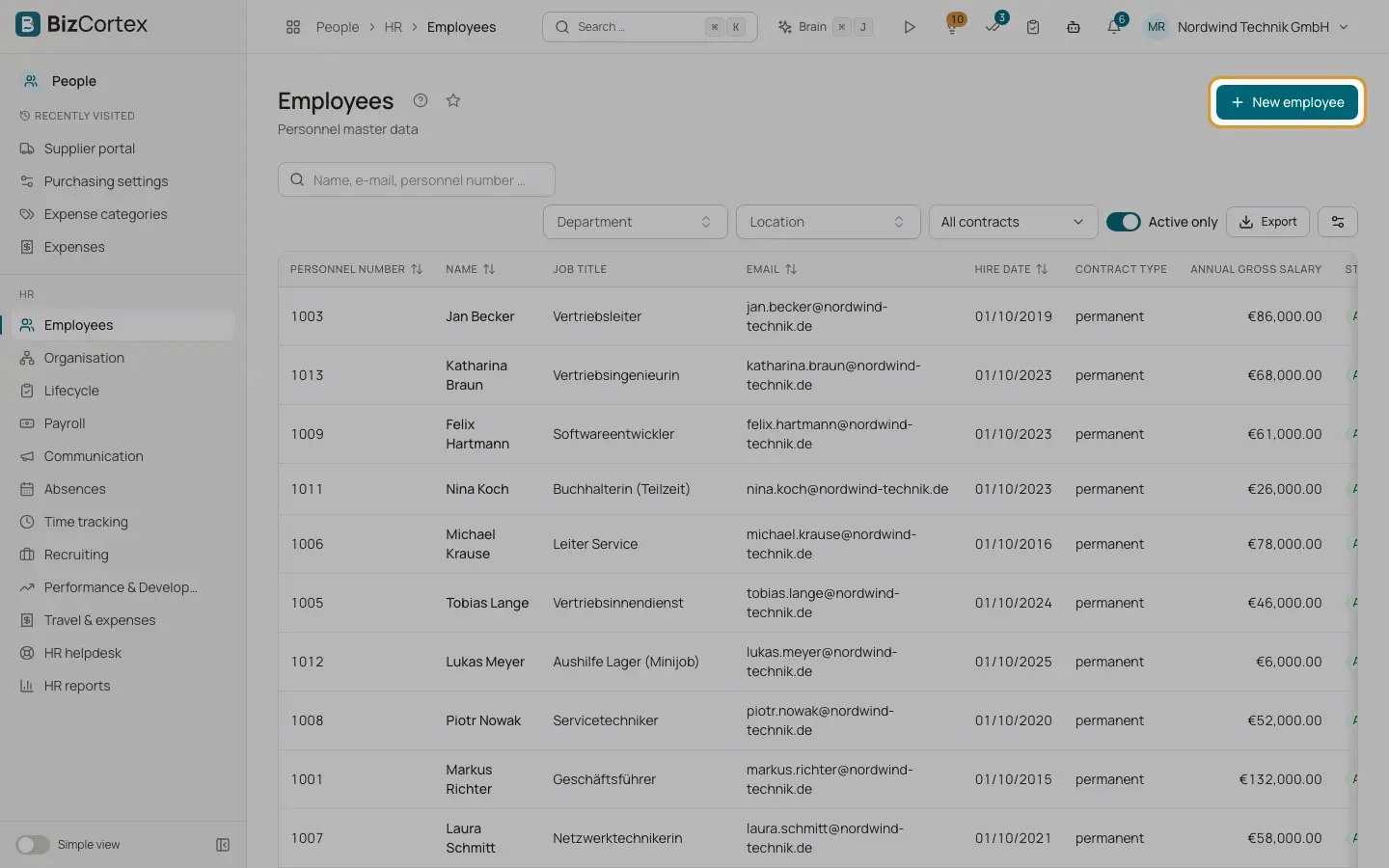This screenshot has width=1389, height=868.
Task: Open the clipboard icon in the top bar
Action: 1033,27
